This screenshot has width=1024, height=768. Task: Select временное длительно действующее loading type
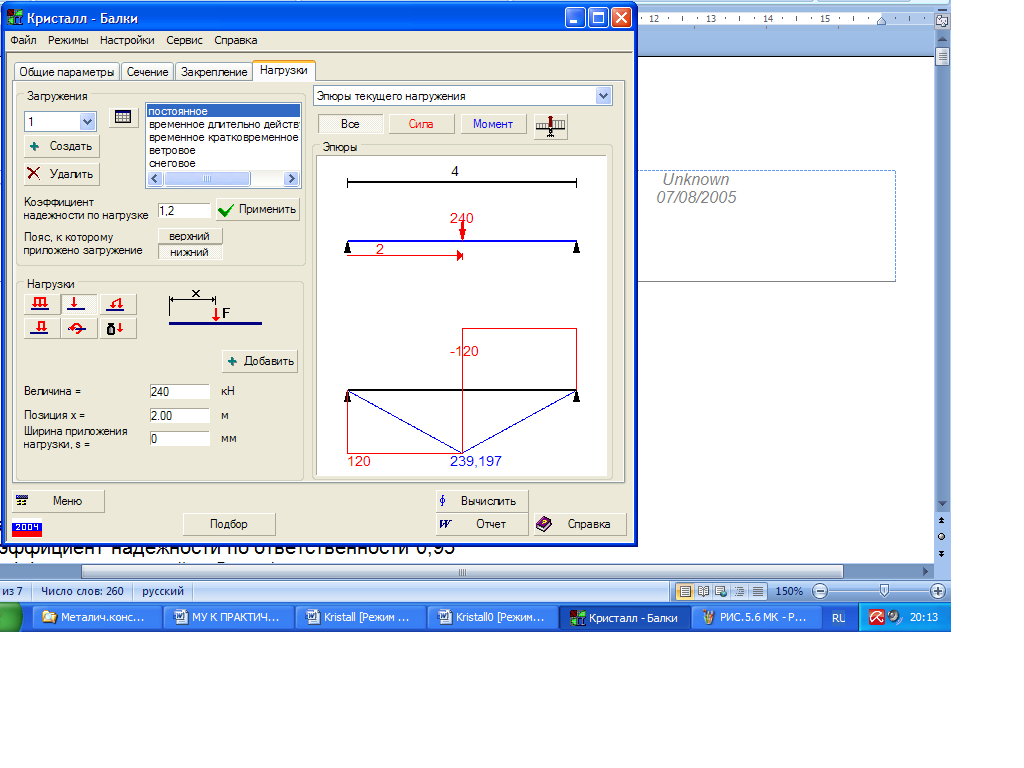[x=223, y=124]
